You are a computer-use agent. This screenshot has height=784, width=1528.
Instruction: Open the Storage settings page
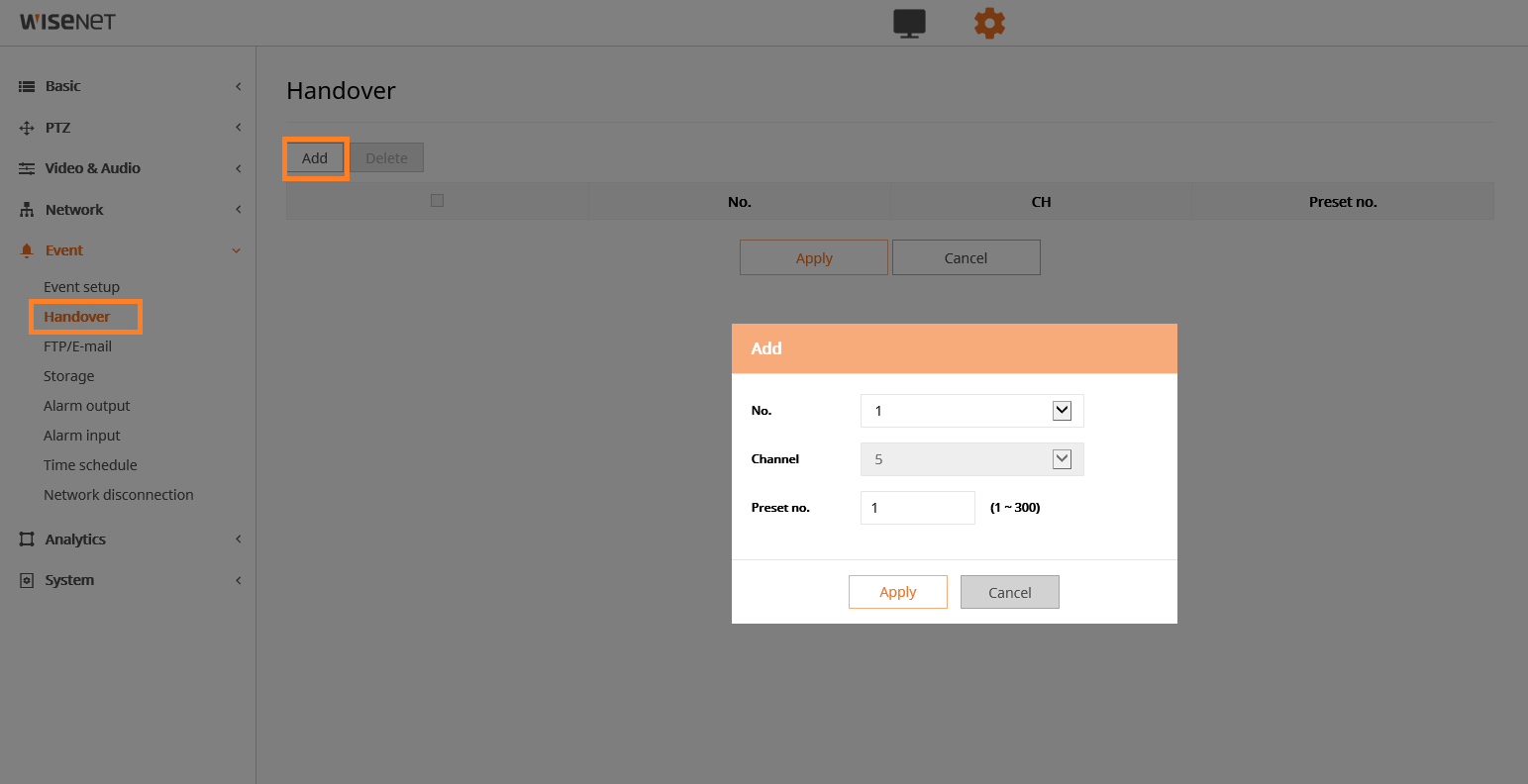pos(68,376)
